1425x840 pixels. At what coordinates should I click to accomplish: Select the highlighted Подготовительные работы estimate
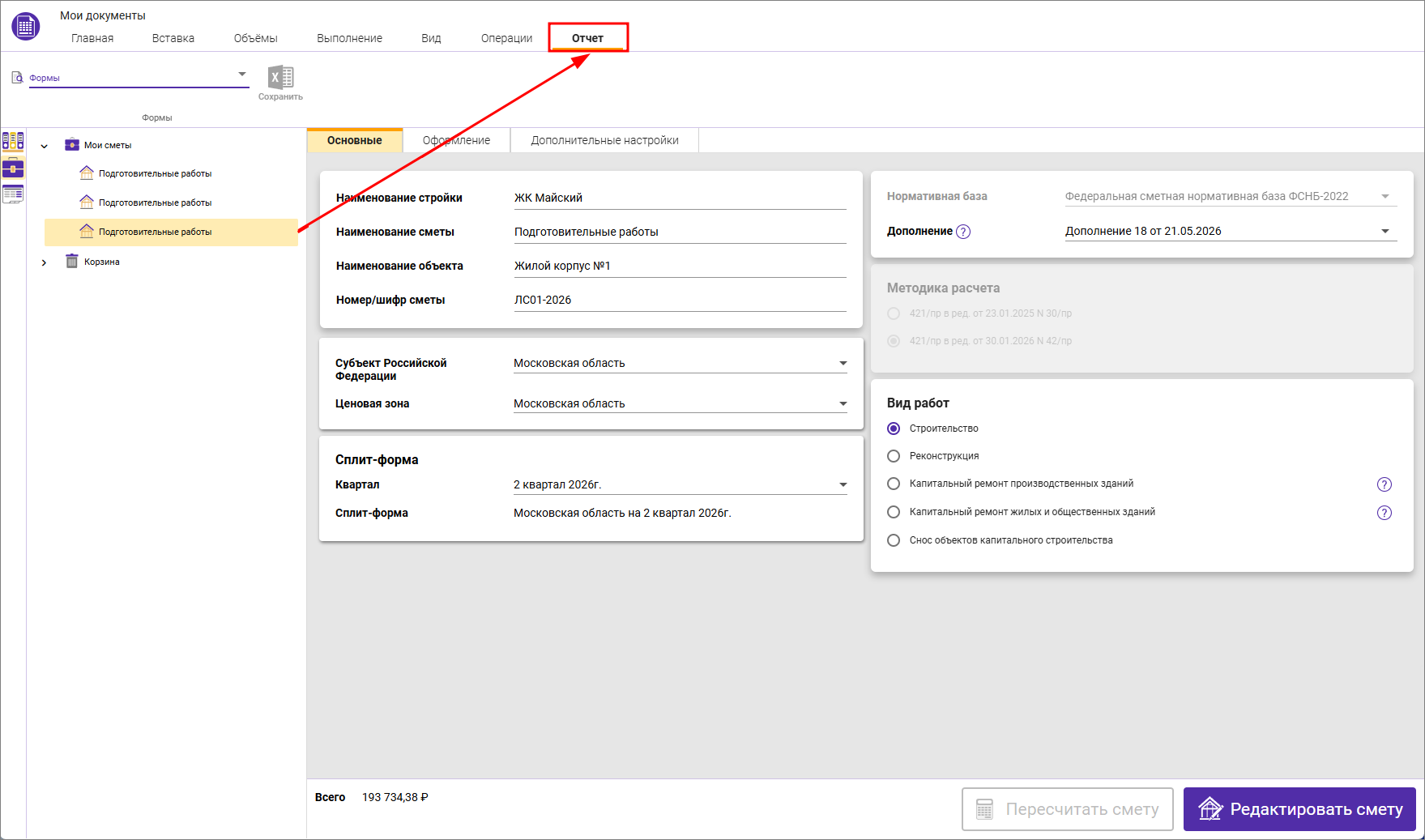pos(171,232)
